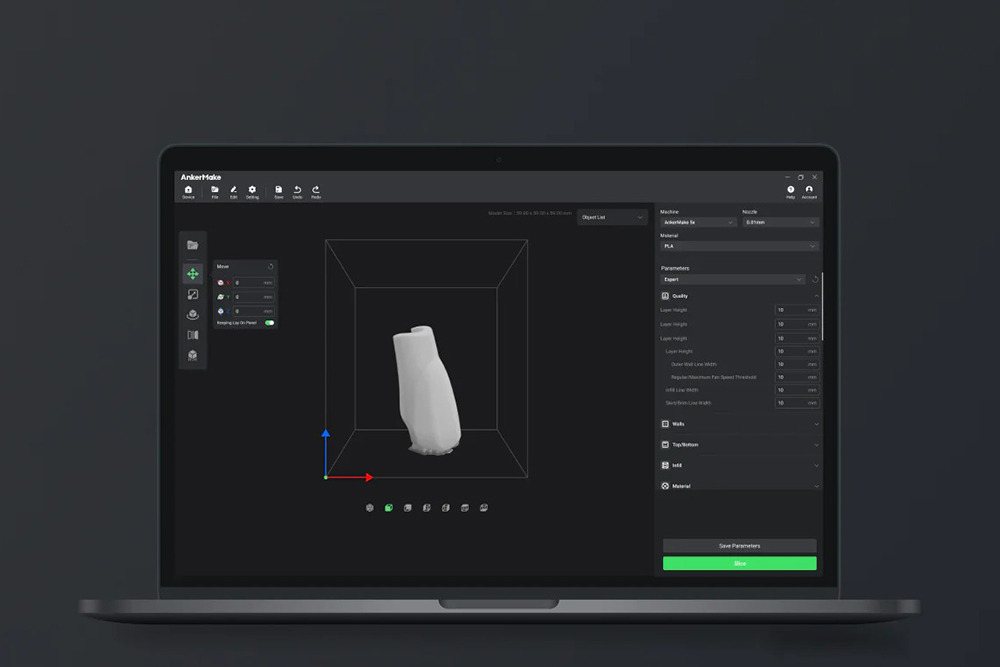
Task: Toggle the Keeping Lay On Panel switch
Action: point(270,322)
